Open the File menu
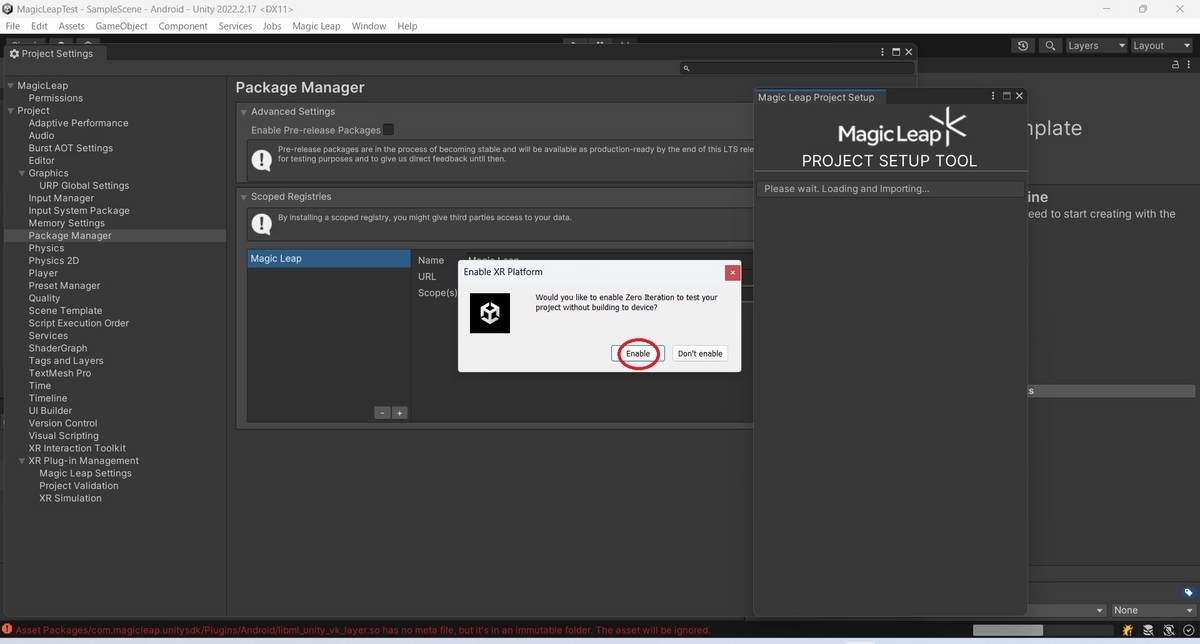1200x644 pixels. tap(13, 26)
